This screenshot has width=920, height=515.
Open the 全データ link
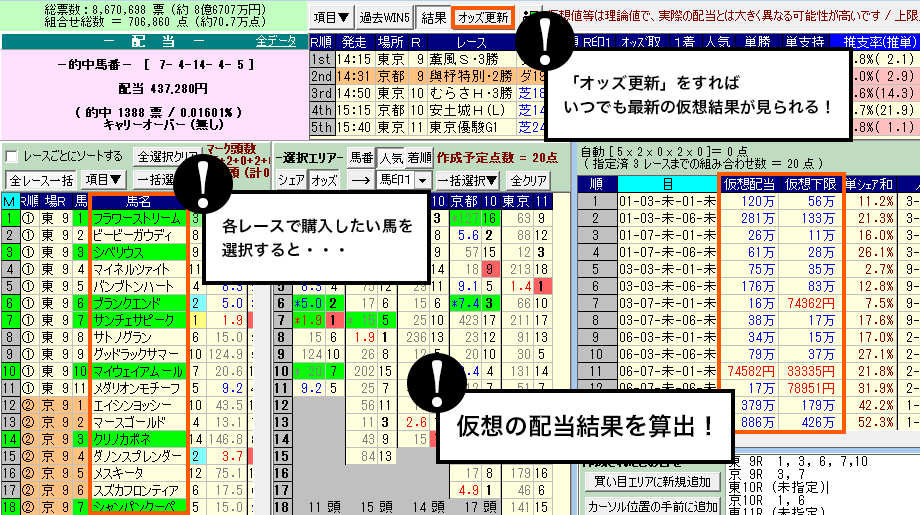(276, 42)
